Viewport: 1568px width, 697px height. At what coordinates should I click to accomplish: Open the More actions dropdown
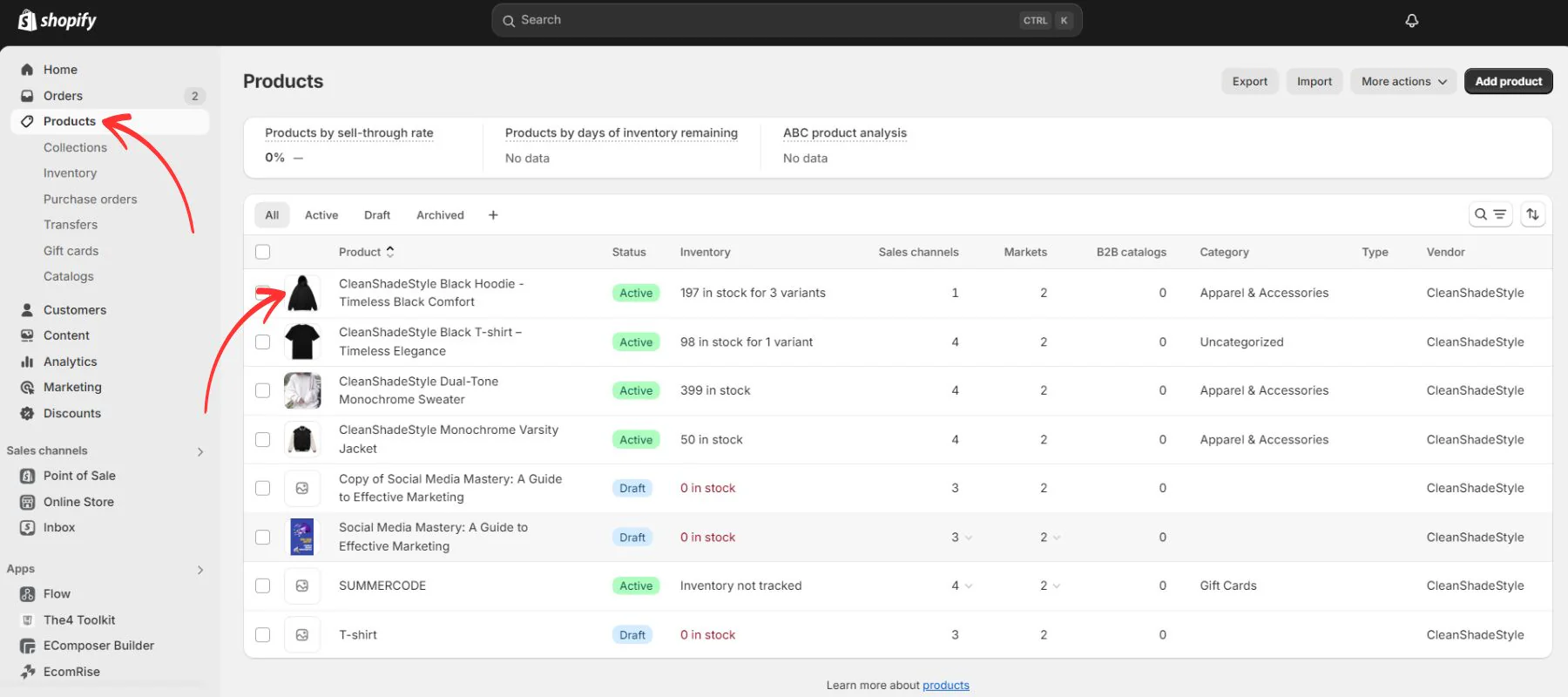(x=1403, y=81)
